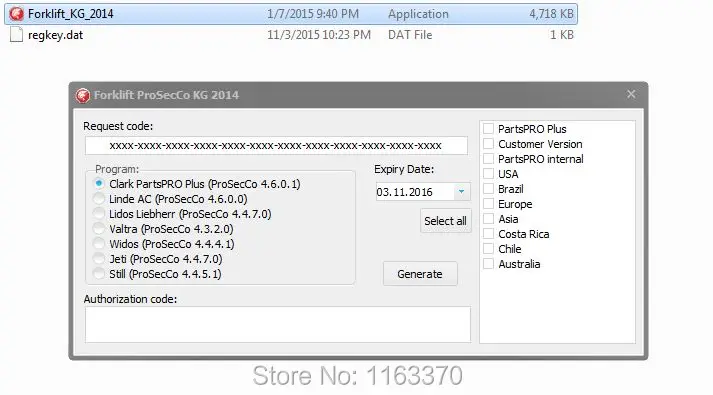
Task: Click the ProSecCo dialog title bar icon
Action: pos(83,95)
